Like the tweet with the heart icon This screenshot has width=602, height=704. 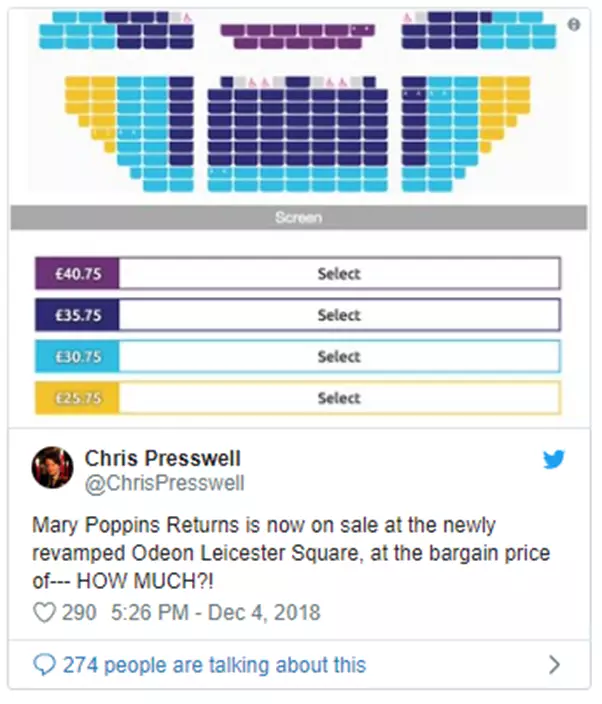tap(44, 612)
